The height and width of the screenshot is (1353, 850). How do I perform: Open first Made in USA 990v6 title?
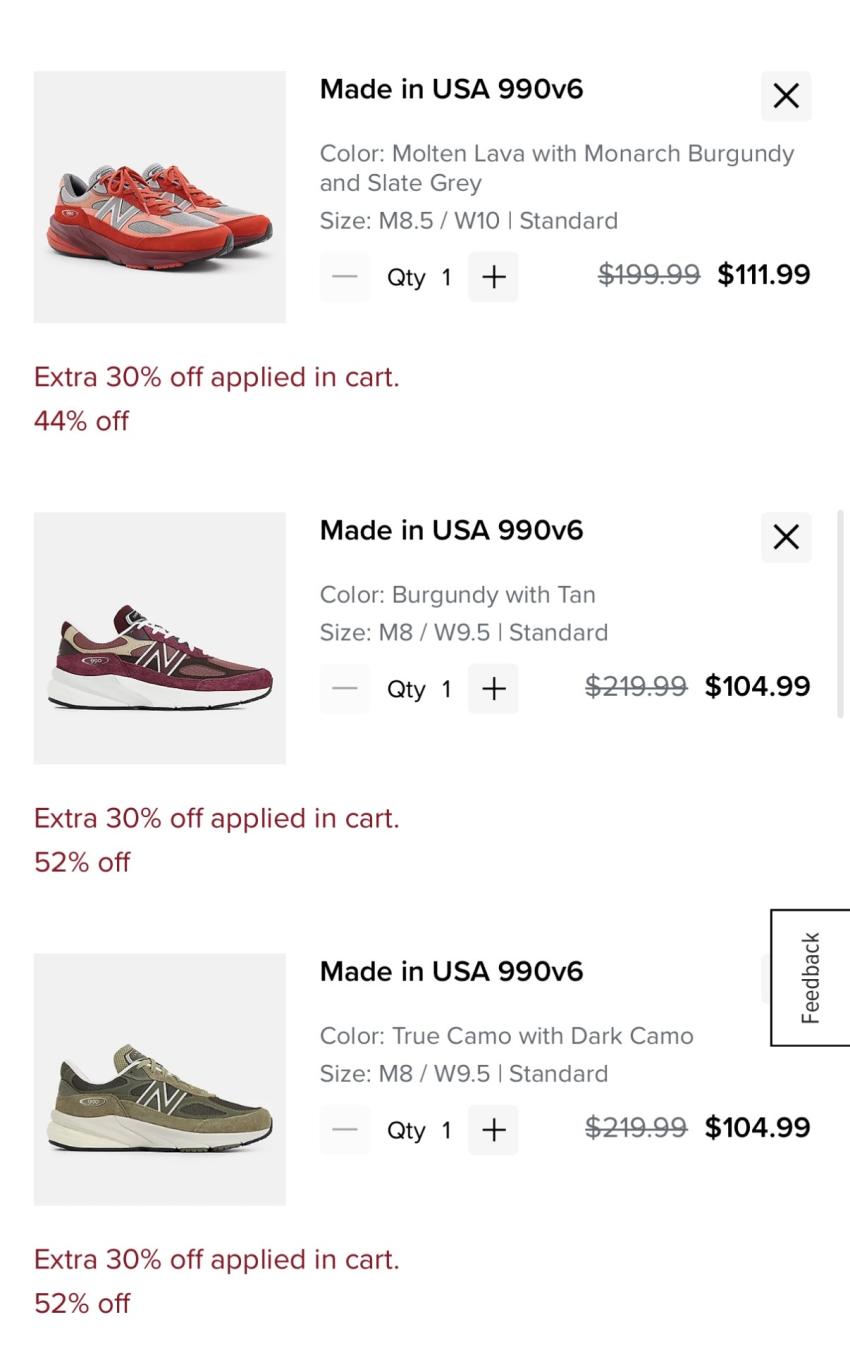451,89
